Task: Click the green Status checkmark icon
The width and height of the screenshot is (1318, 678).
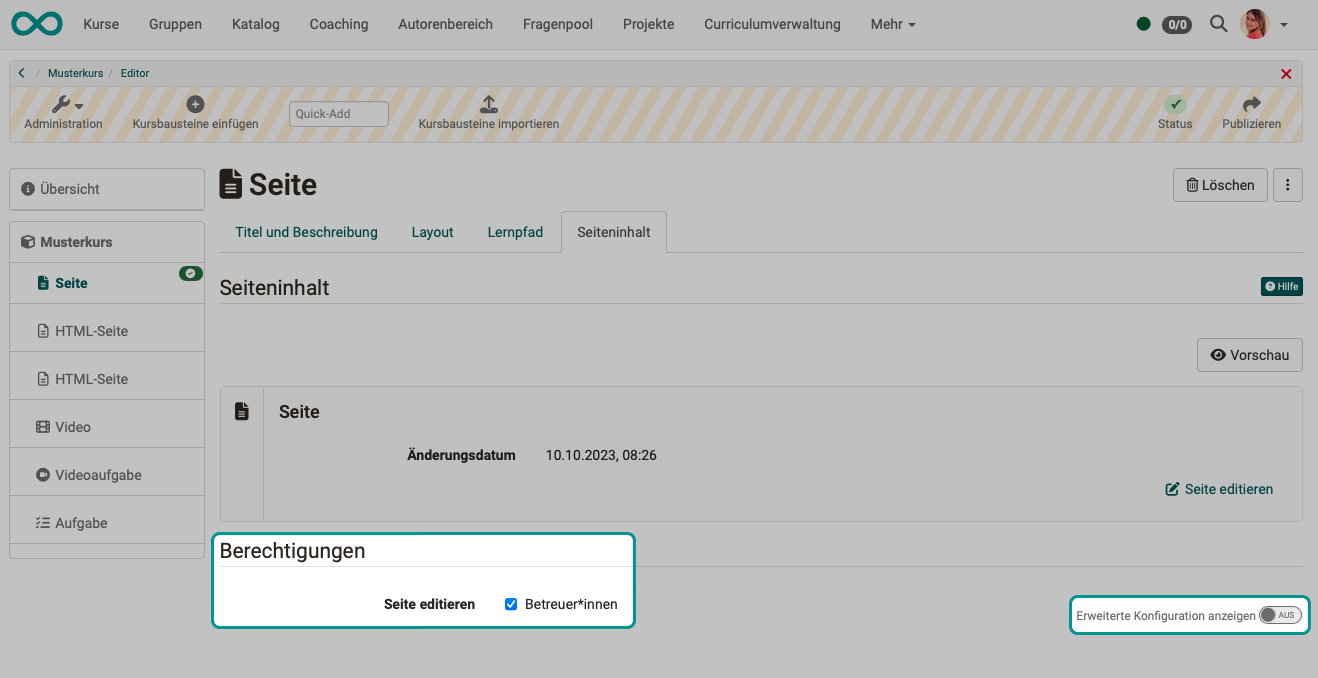Action: [x=1175, y=103]
